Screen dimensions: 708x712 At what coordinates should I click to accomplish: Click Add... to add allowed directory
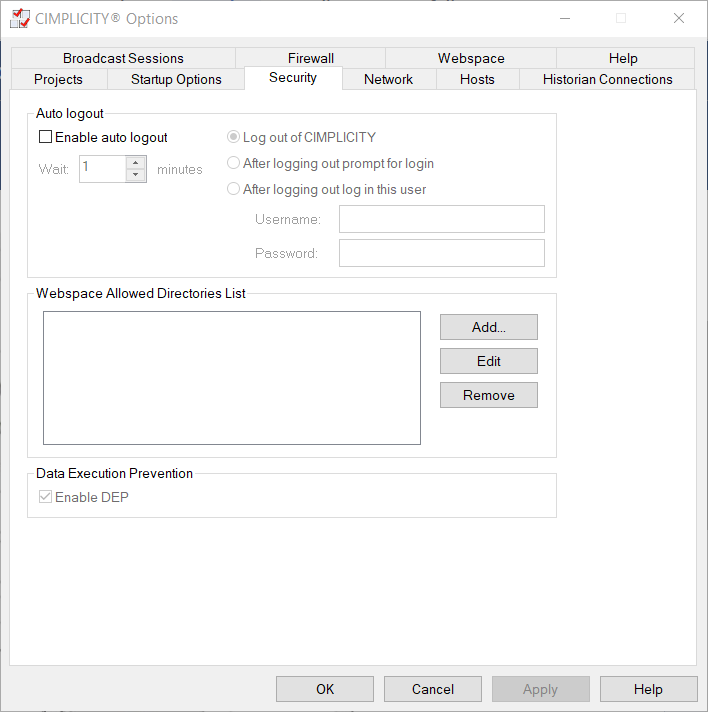coord(489,327)
